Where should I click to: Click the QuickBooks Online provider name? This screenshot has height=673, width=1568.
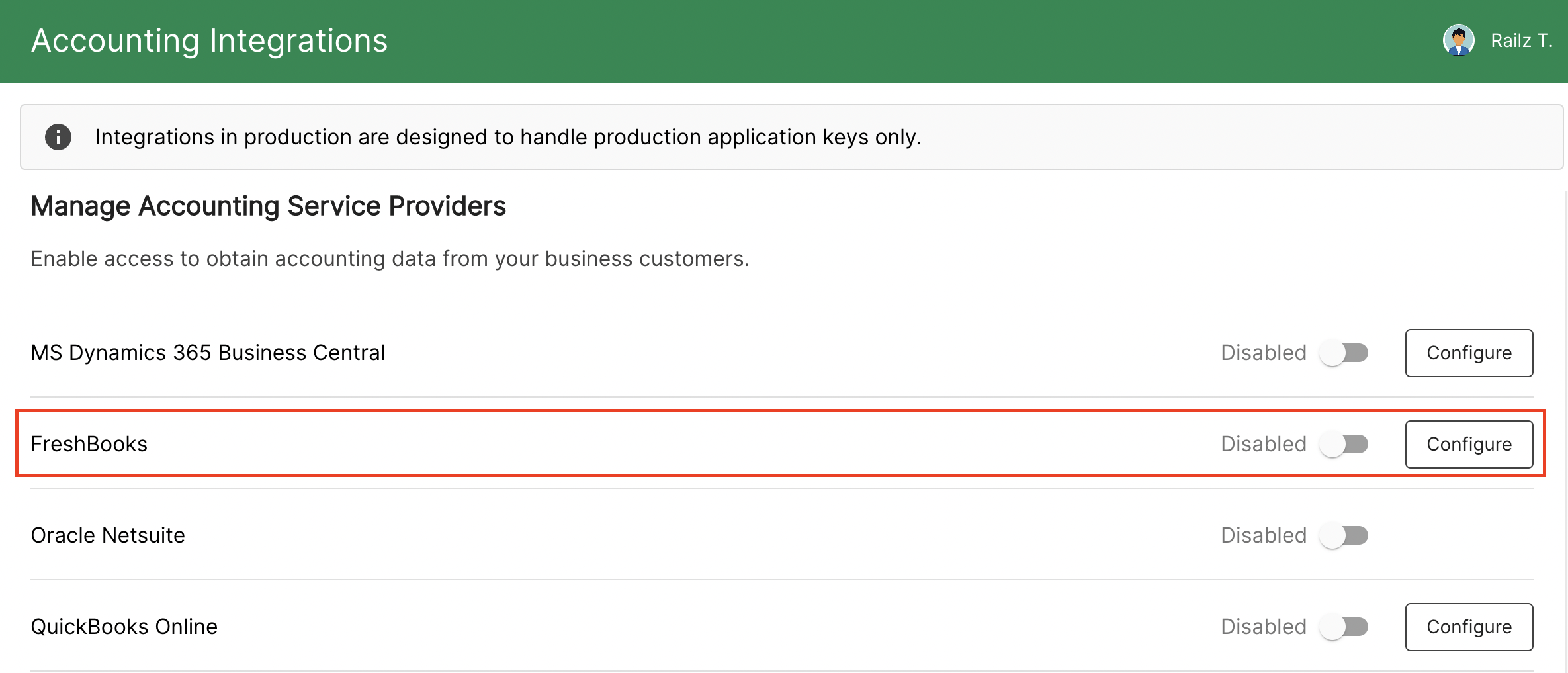(x=124, y=627)
